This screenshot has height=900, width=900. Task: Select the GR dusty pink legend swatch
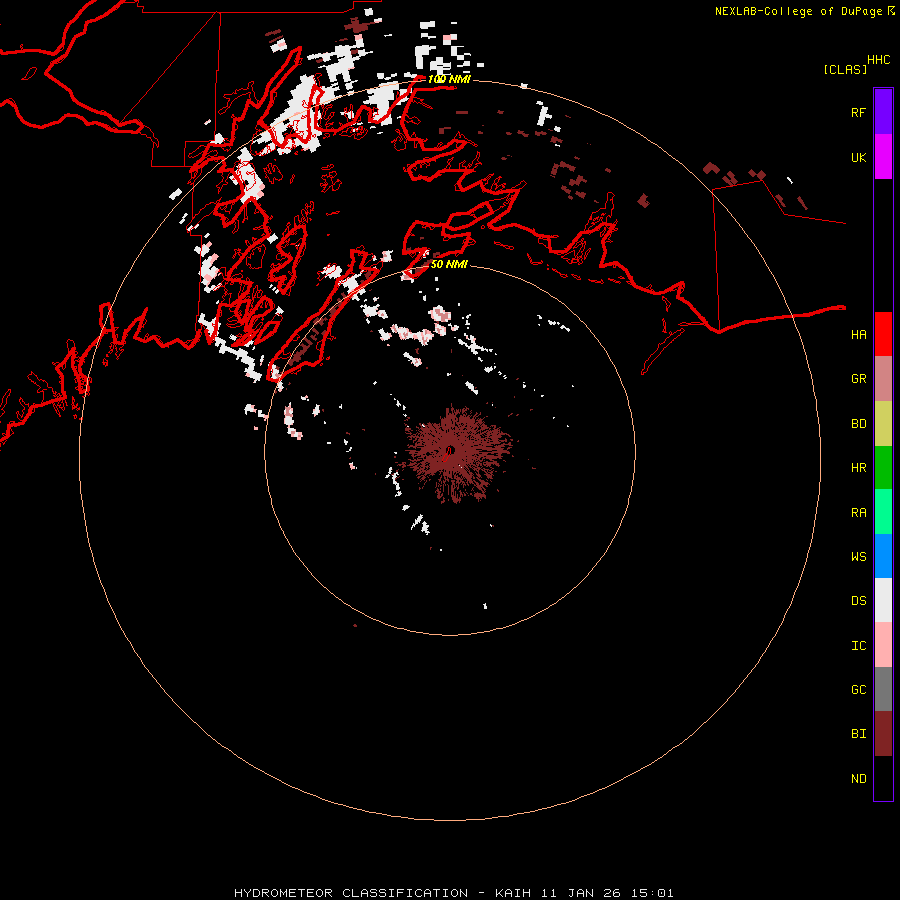883,379
